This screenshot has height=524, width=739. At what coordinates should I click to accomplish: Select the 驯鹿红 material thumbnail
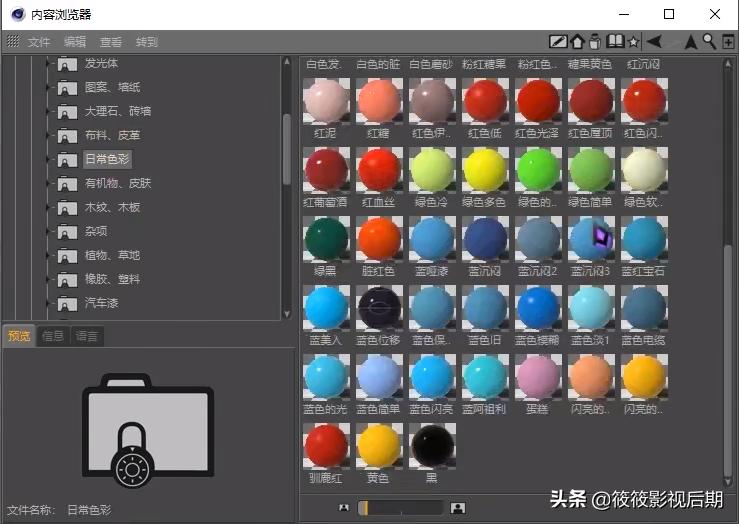[x=326, y=446]
